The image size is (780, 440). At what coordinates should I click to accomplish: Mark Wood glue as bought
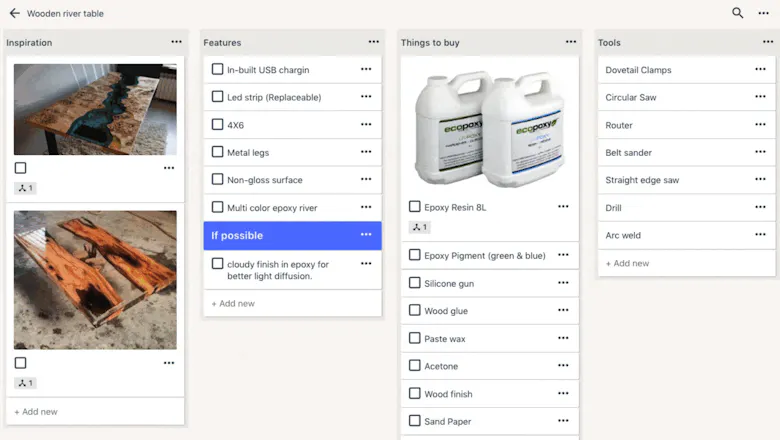(414, 310)
